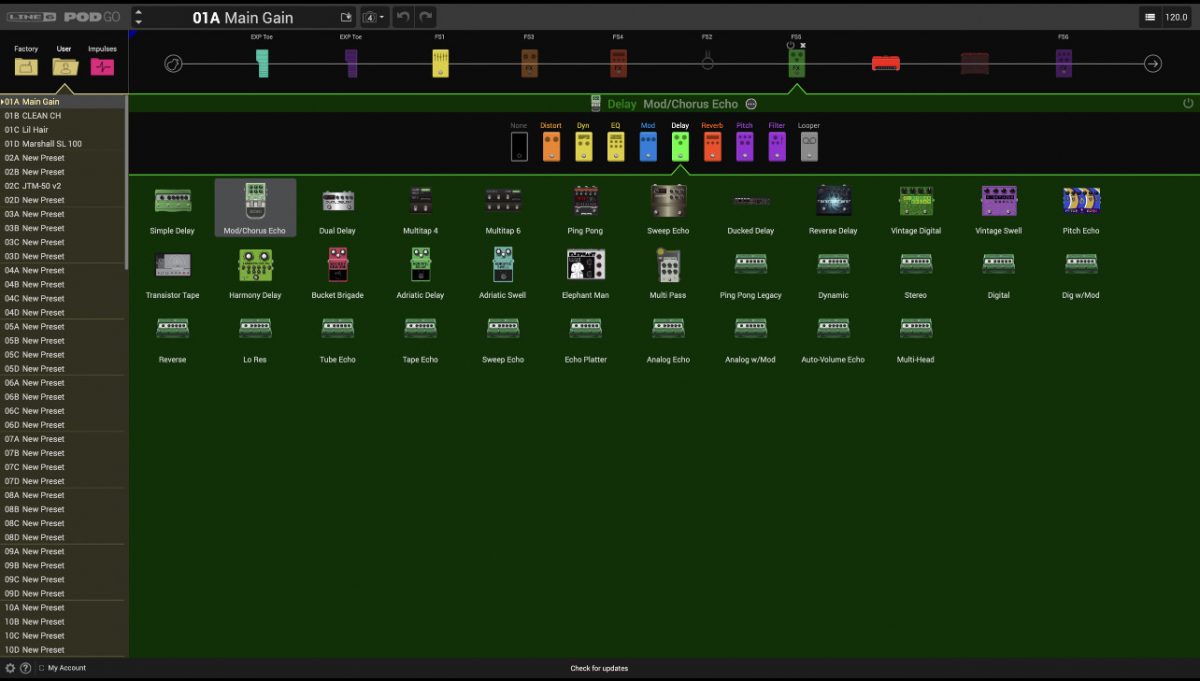This screenshot has height=681, width=1200.
Task: Switch to the Looper category
Action: pos(809,142)
